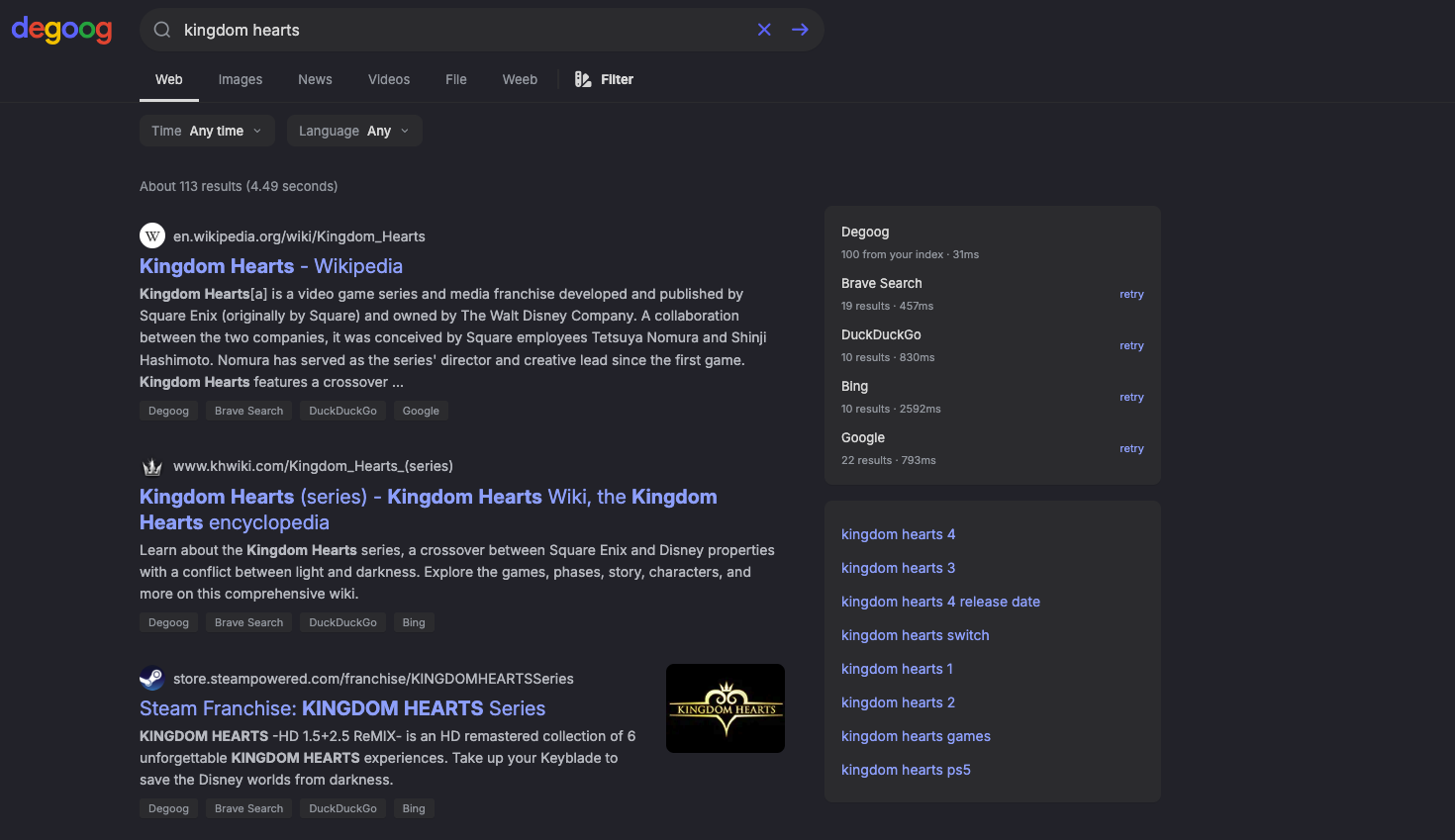Clear the search query with X icon
The width and height of the screenshot is (1455, 840).
764,30
